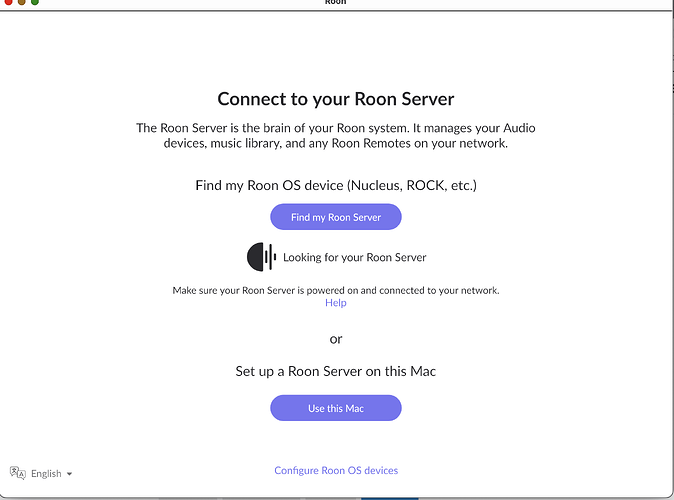Viewport: 674px width, 500px height.
Task: Select Use this Mac button
Action: pyautogui.click(x=336, y=408)
